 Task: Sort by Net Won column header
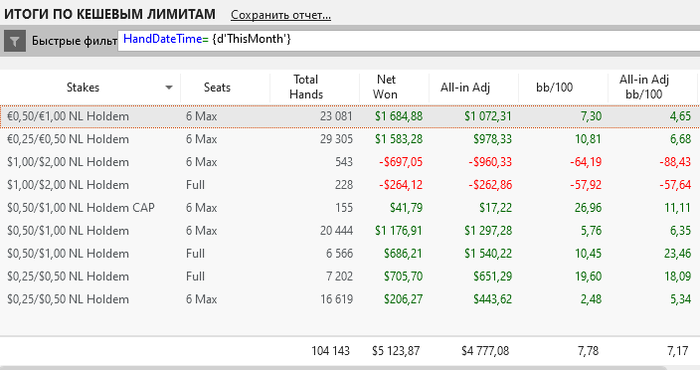pos(386,87)
